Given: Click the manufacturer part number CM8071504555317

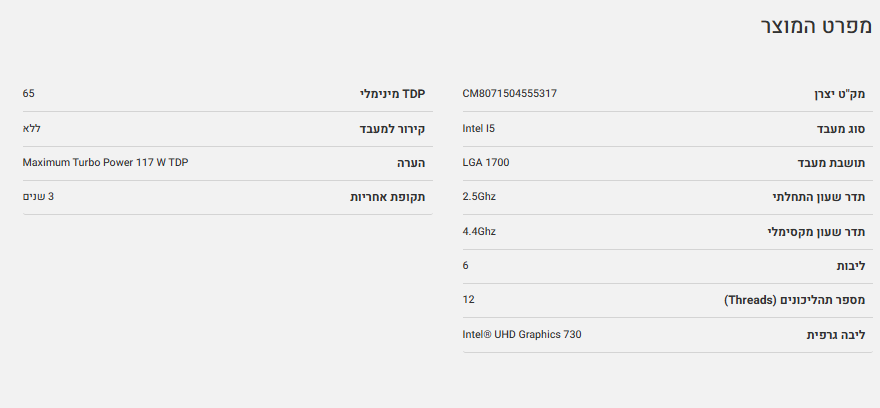Looking at the screenshot, I should [x=509, y=94].
